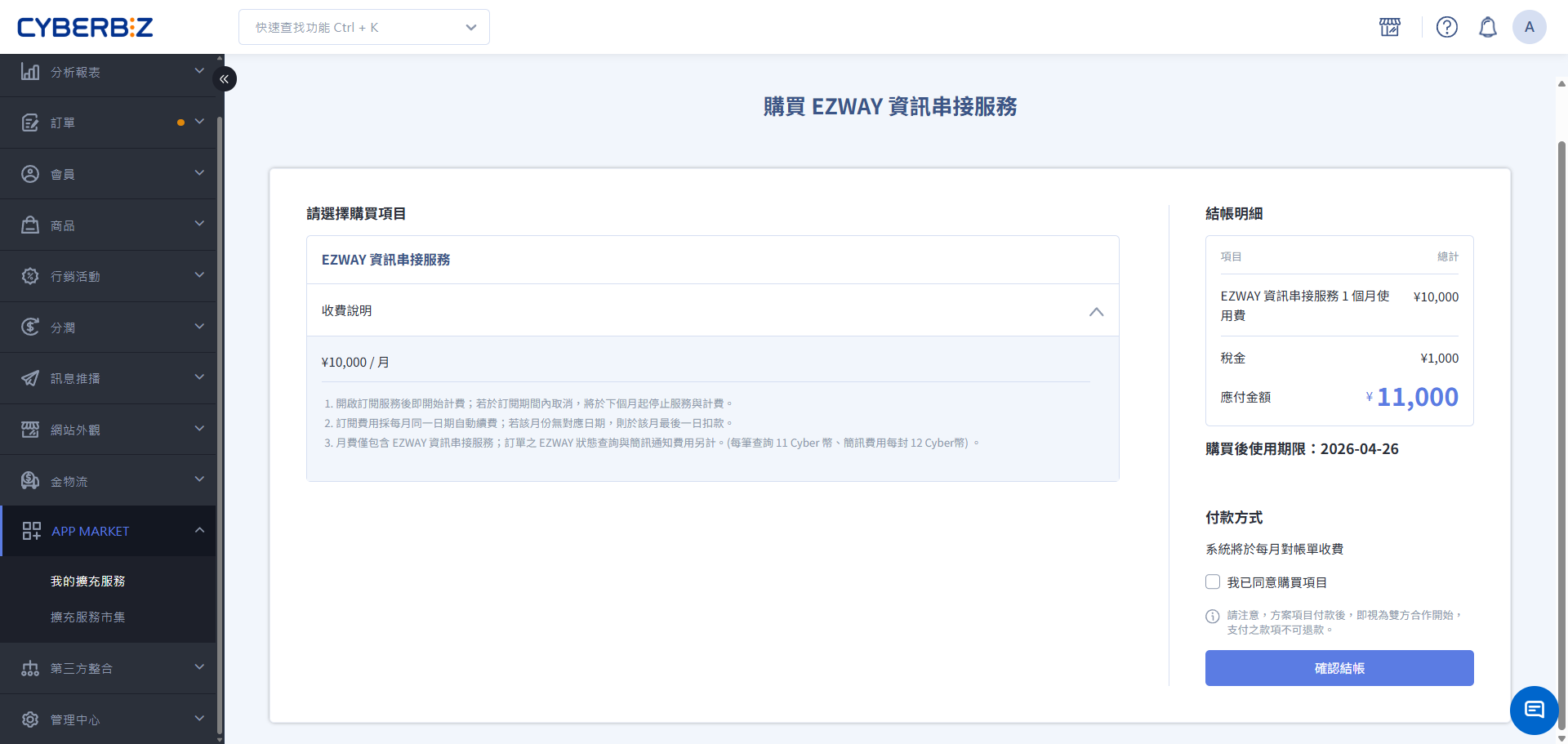This screenshot has height=744, width=1568.
Task: Open 我的擴充服務 submenu item
Action: coord(88,581)
